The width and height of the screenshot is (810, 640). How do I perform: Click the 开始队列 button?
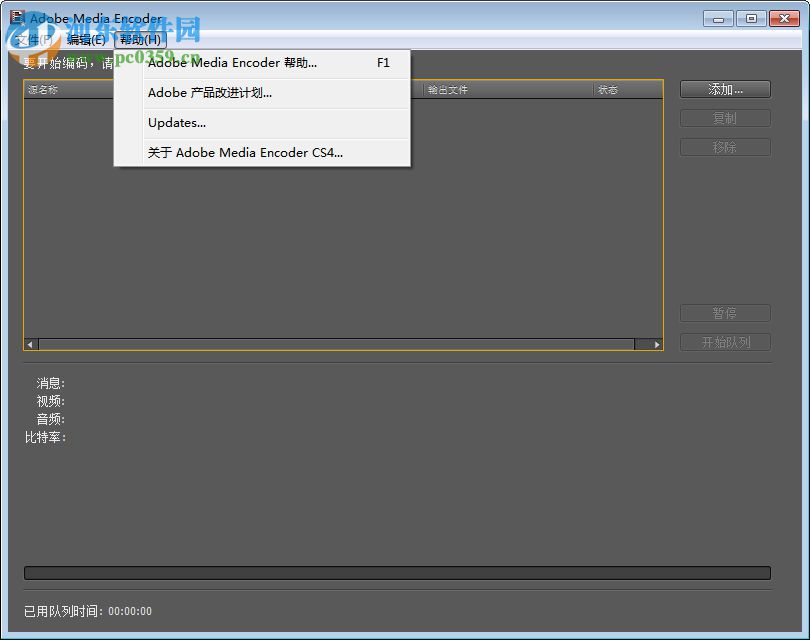(x=725, y=342)
